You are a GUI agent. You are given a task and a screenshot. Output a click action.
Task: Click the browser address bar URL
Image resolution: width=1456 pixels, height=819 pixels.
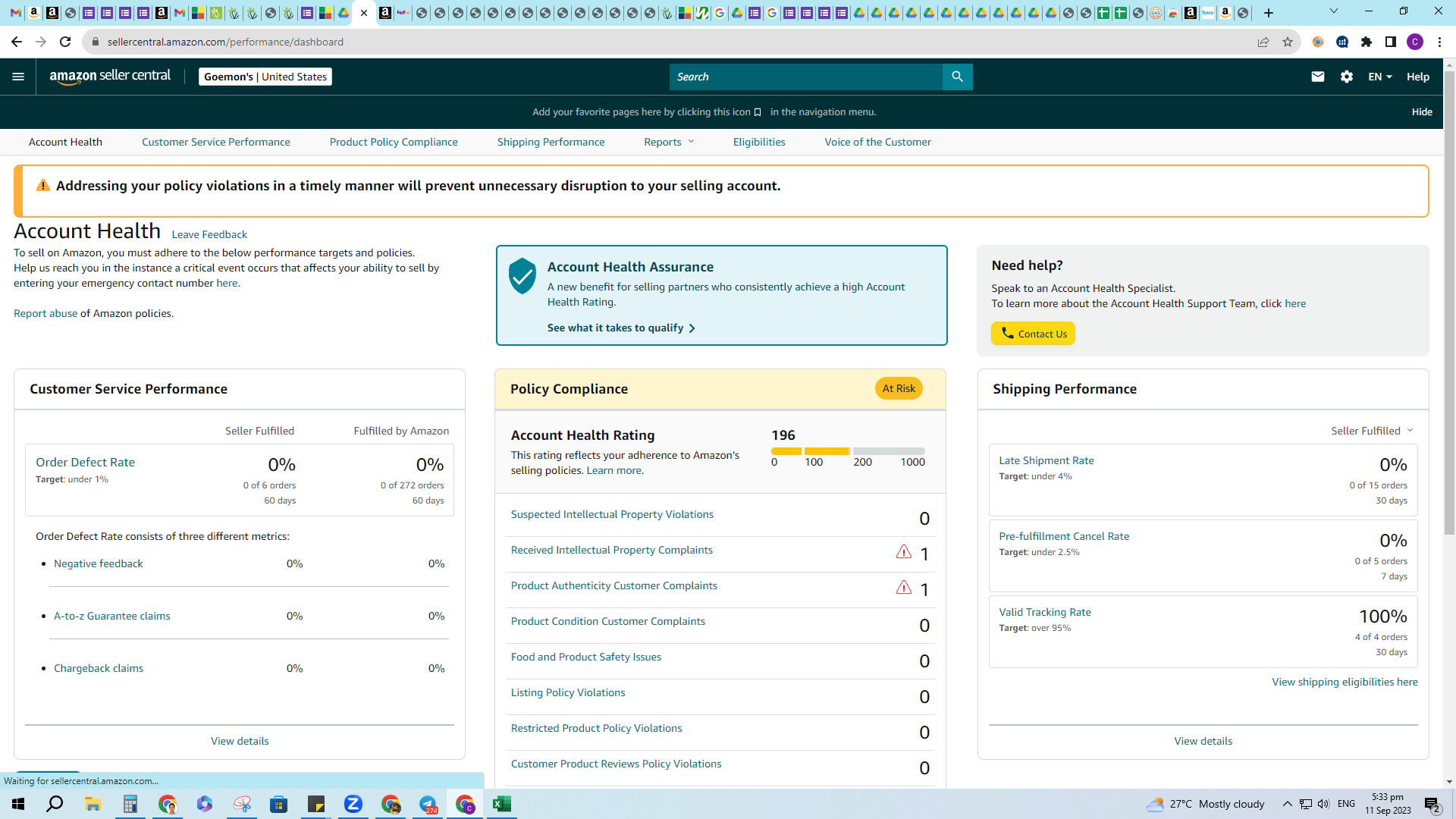pos(225,42)
